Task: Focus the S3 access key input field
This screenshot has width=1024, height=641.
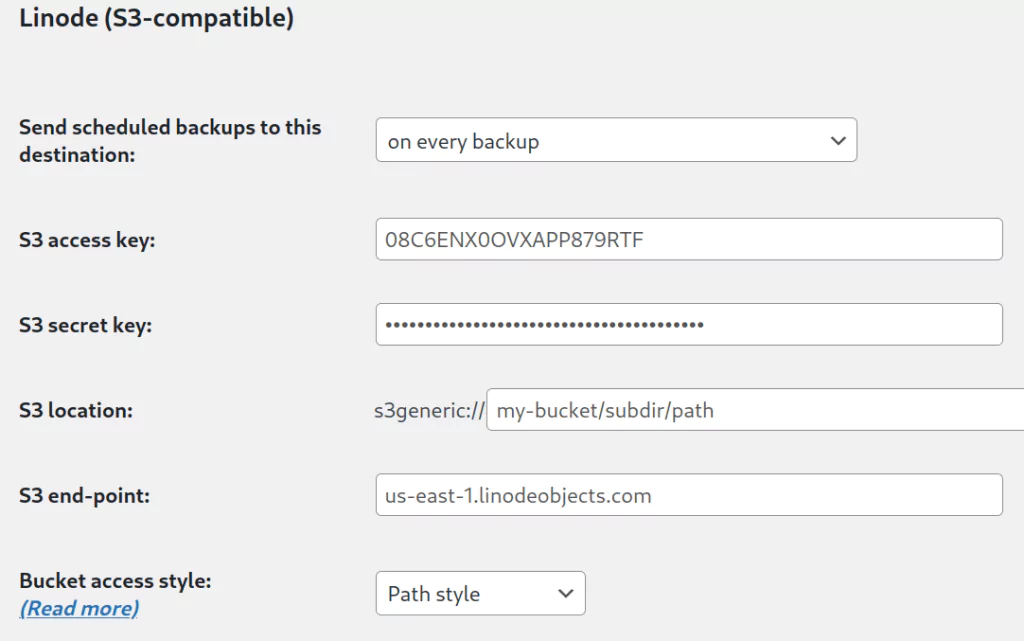Action: tap(688, 240)
